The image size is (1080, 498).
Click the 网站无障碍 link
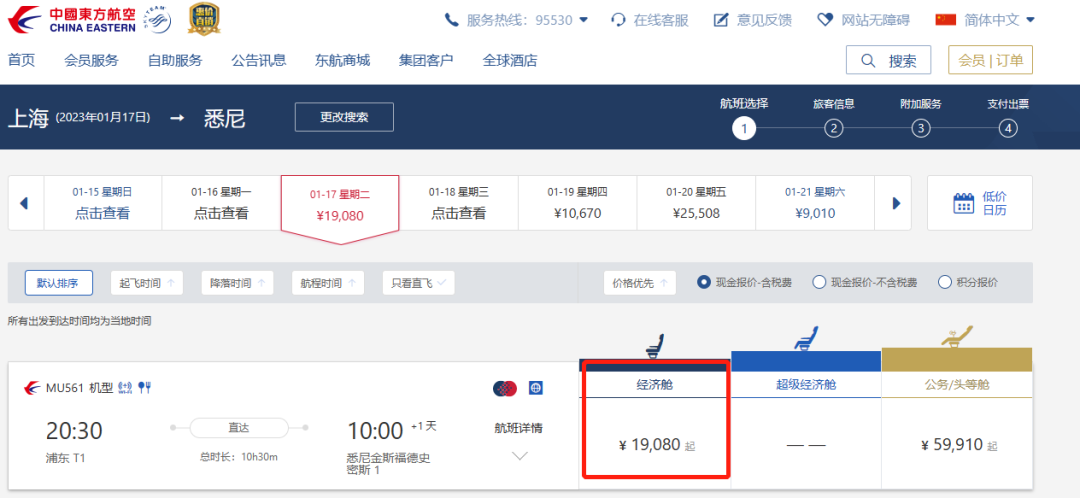875,20
